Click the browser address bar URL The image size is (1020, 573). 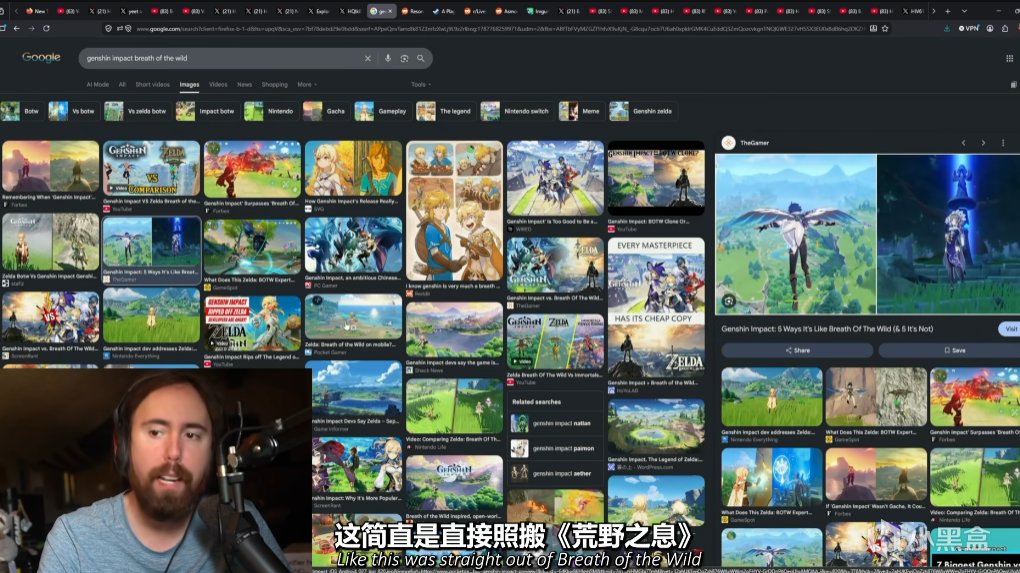[x=498, y=29]
